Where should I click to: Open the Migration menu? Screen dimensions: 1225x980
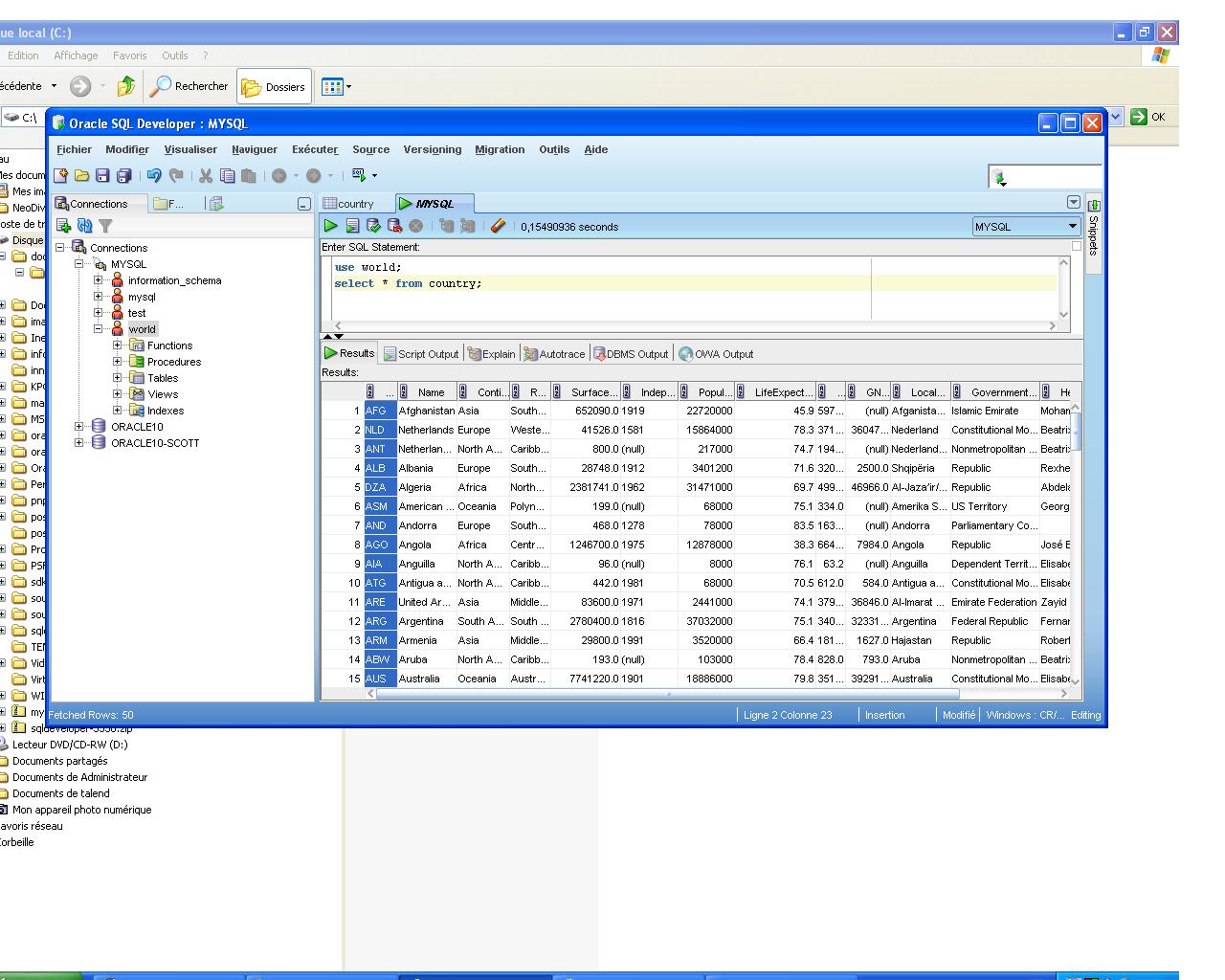(x=500, y=149)
